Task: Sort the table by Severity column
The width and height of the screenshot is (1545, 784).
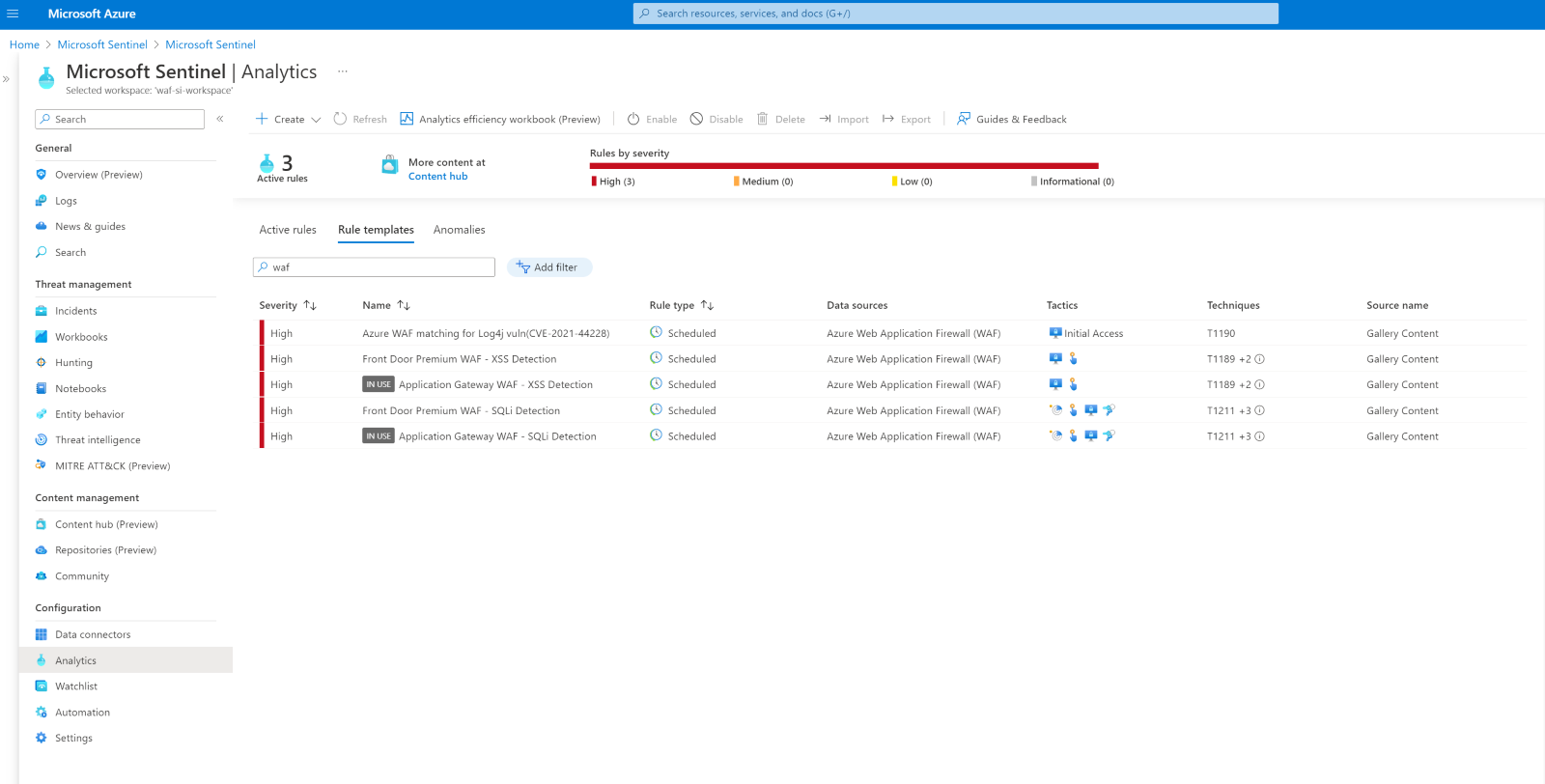Action: (288, 305)
